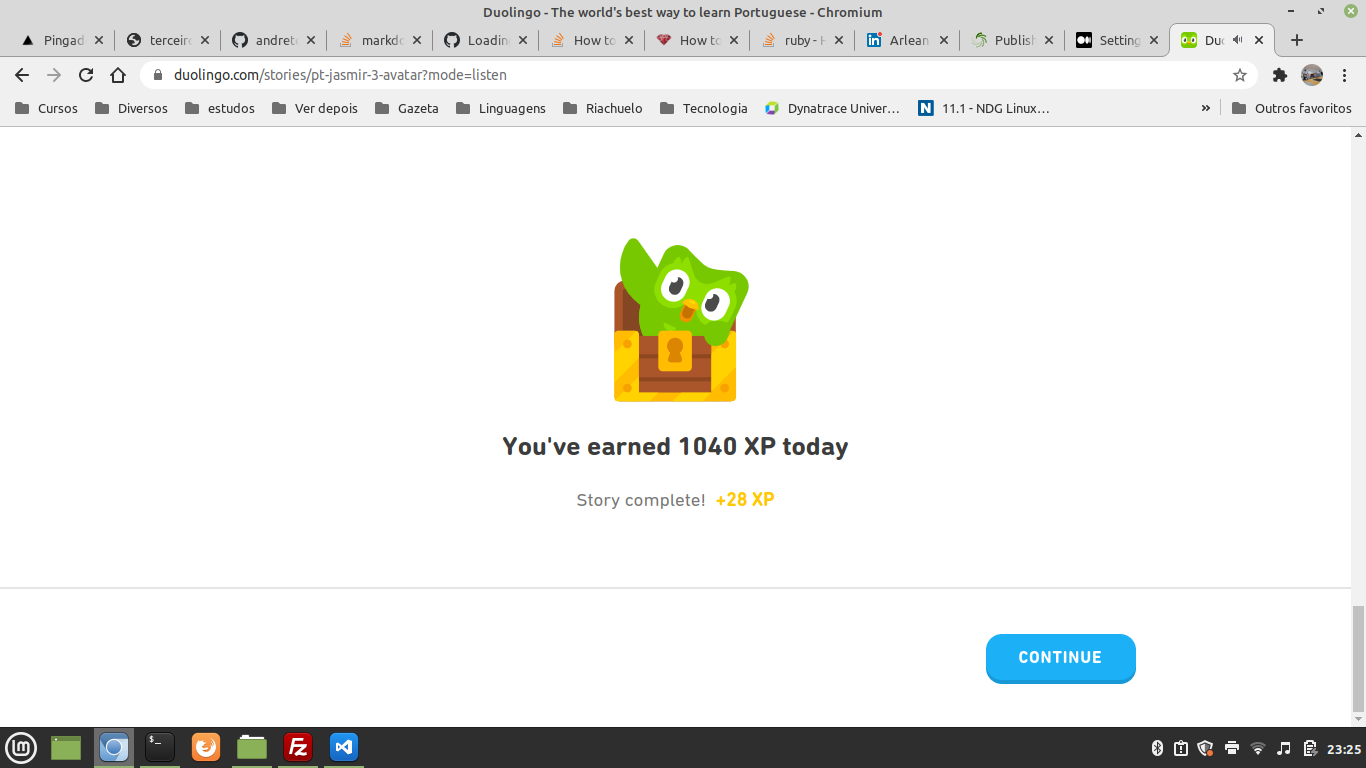
Task: Launch Visual Studio Code from the taskbar
Action: click(x=344, y=747)
